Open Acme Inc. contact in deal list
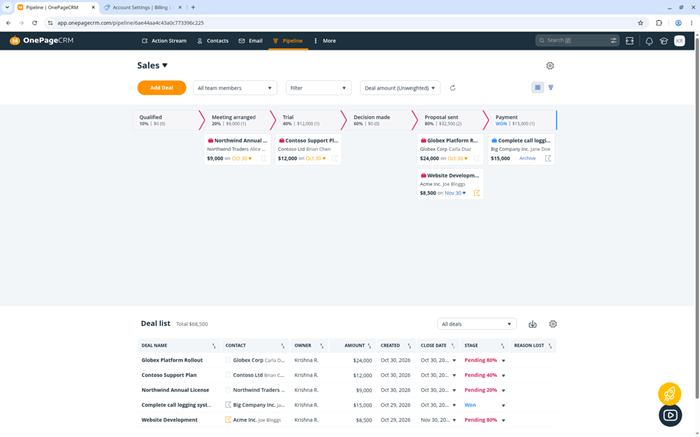This screenshot has height=437, width=700. tap(245, 420)
